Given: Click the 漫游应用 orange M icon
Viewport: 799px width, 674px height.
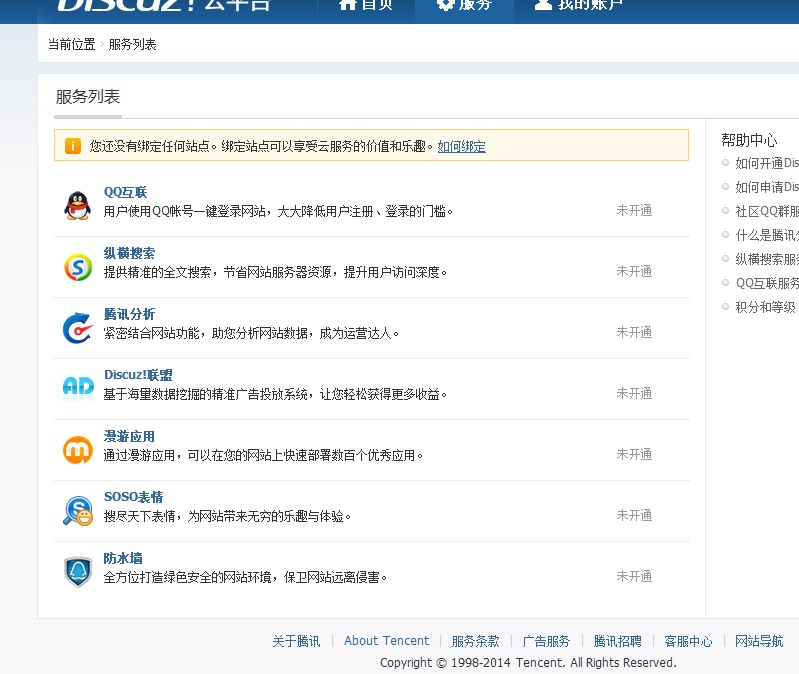Looking at the screenshot, I should coord(78,450).
